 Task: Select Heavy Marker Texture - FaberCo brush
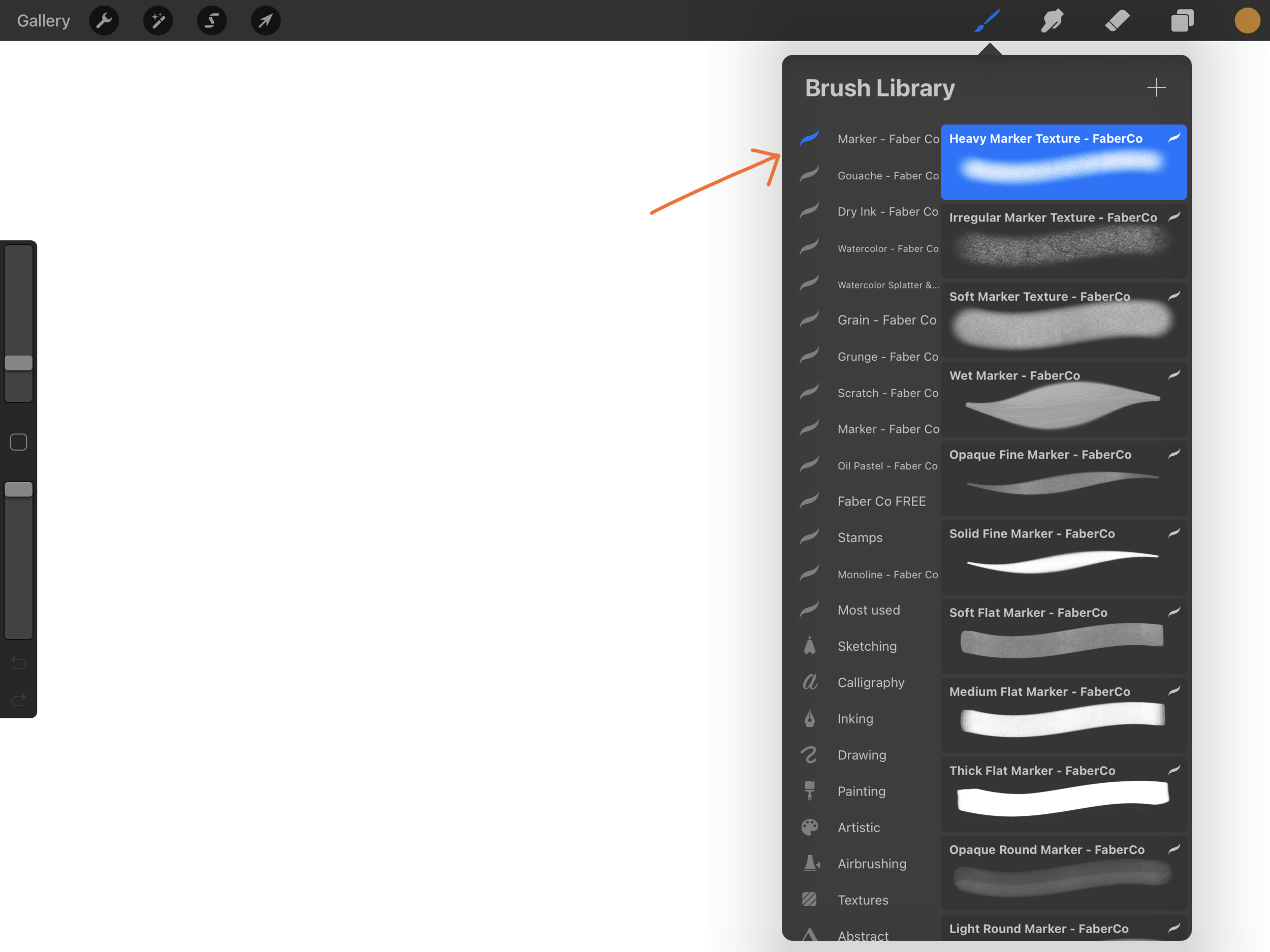(x=1063, y=162)
